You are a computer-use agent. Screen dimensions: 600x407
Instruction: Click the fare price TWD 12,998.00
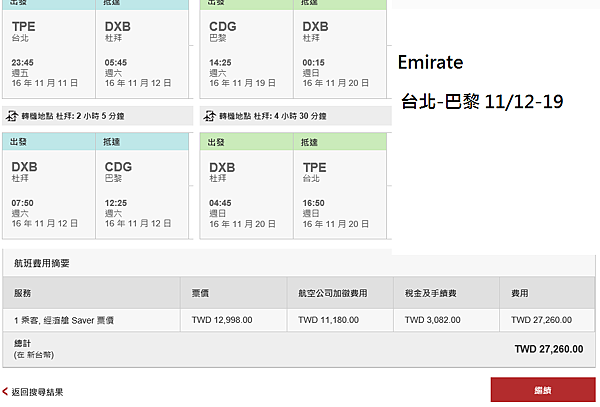point(222,320)
